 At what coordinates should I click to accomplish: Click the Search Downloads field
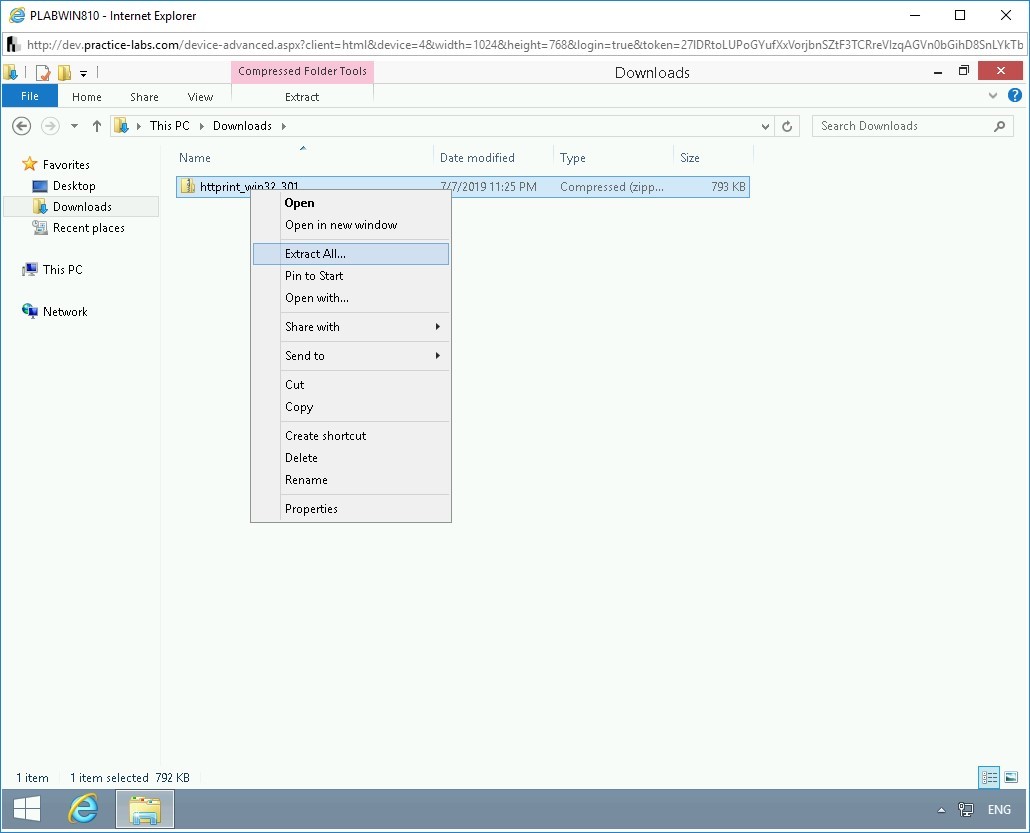tap(900, 126)
